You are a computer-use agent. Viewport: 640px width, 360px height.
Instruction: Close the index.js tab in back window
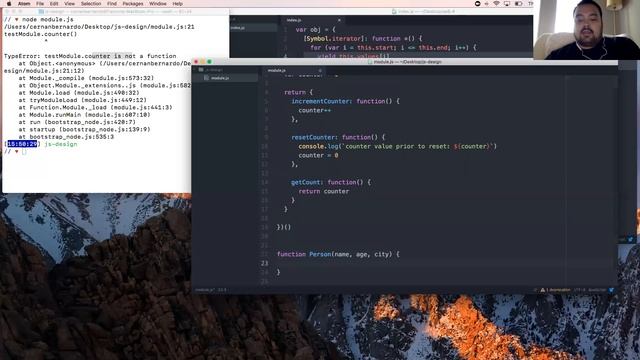pos(339,20)
